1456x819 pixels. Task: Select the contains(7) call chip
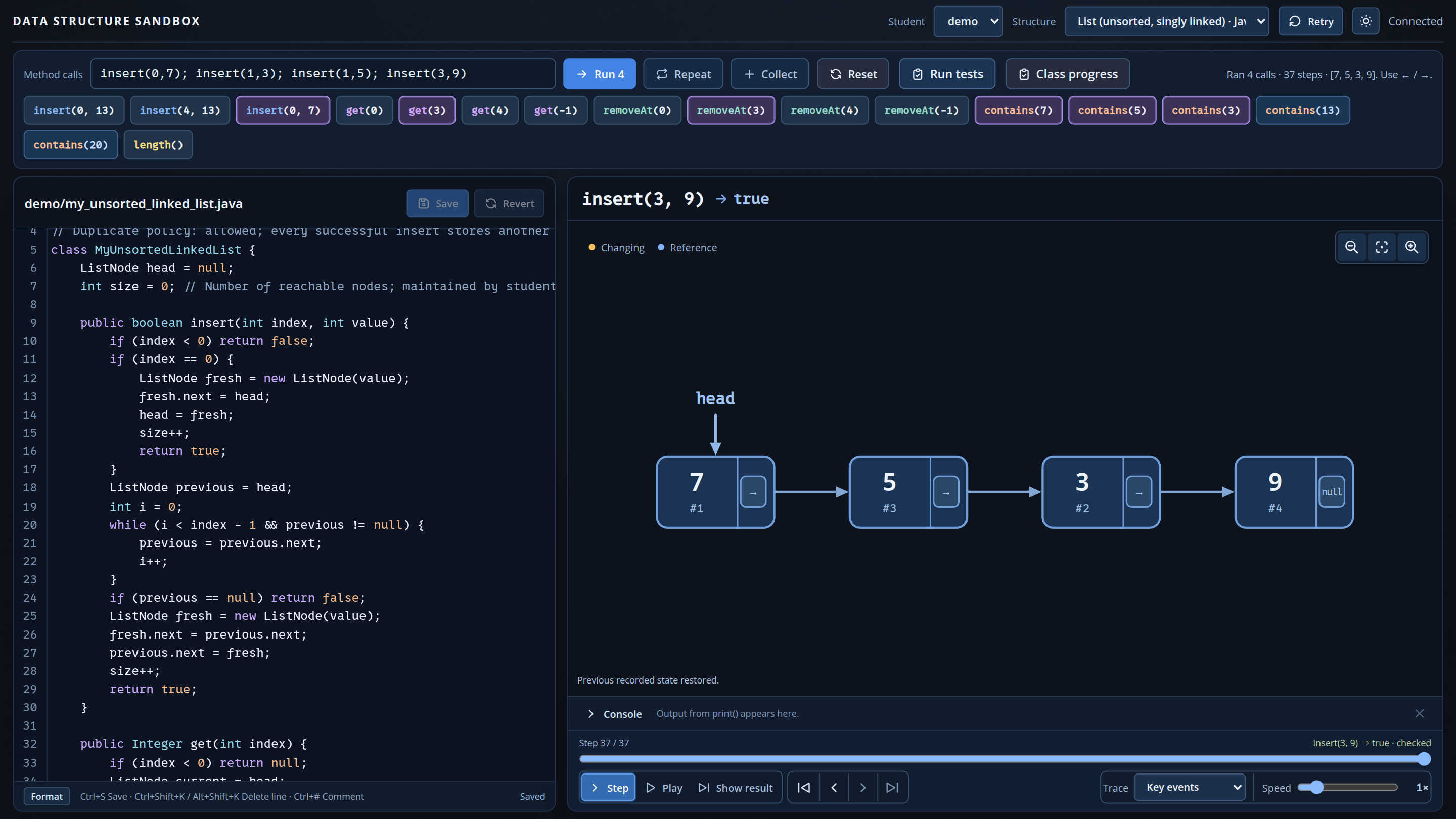click(x=1019, y=110)
